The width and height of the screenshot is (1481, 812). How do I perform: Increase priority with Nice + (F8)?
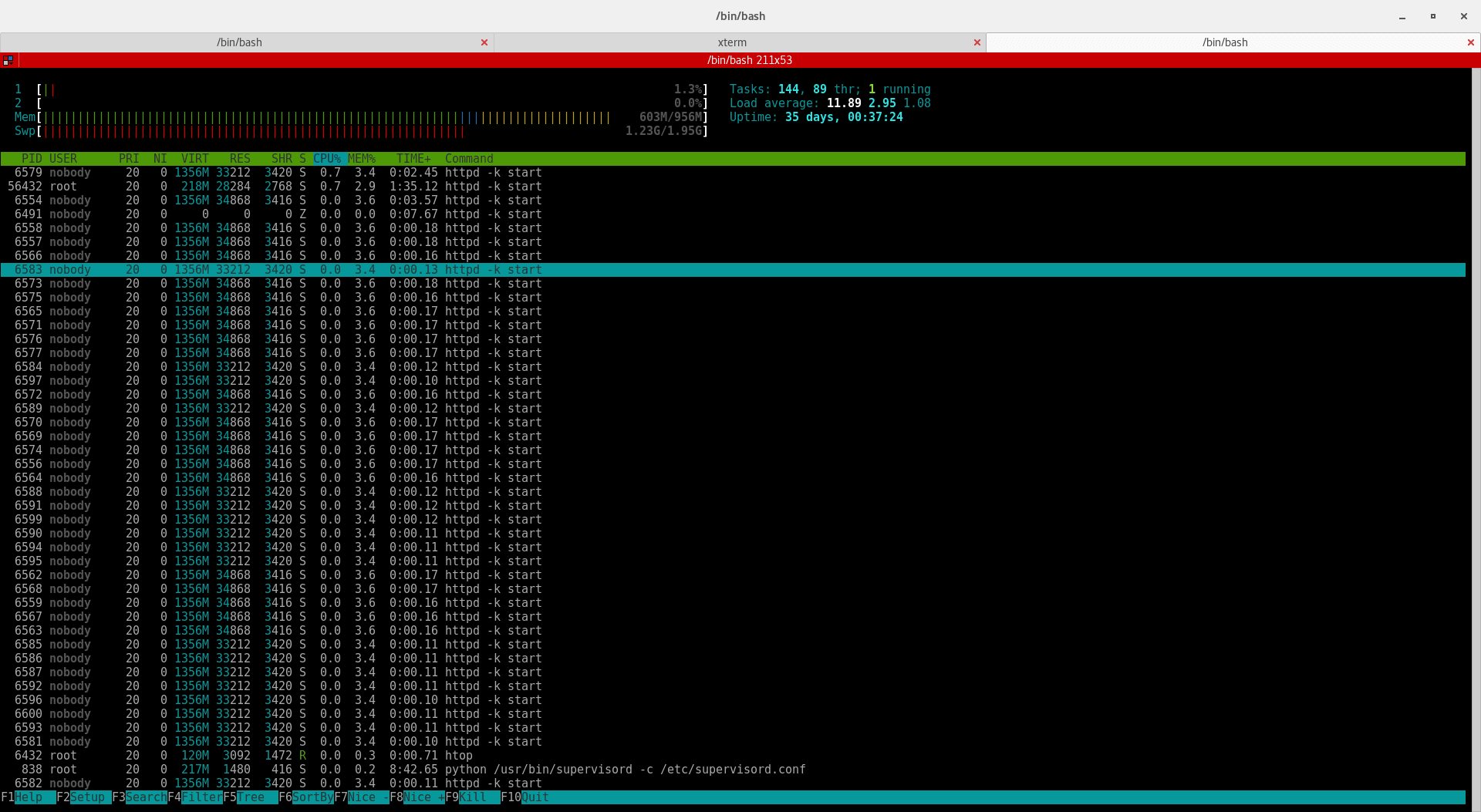click(x=419, y=797)
